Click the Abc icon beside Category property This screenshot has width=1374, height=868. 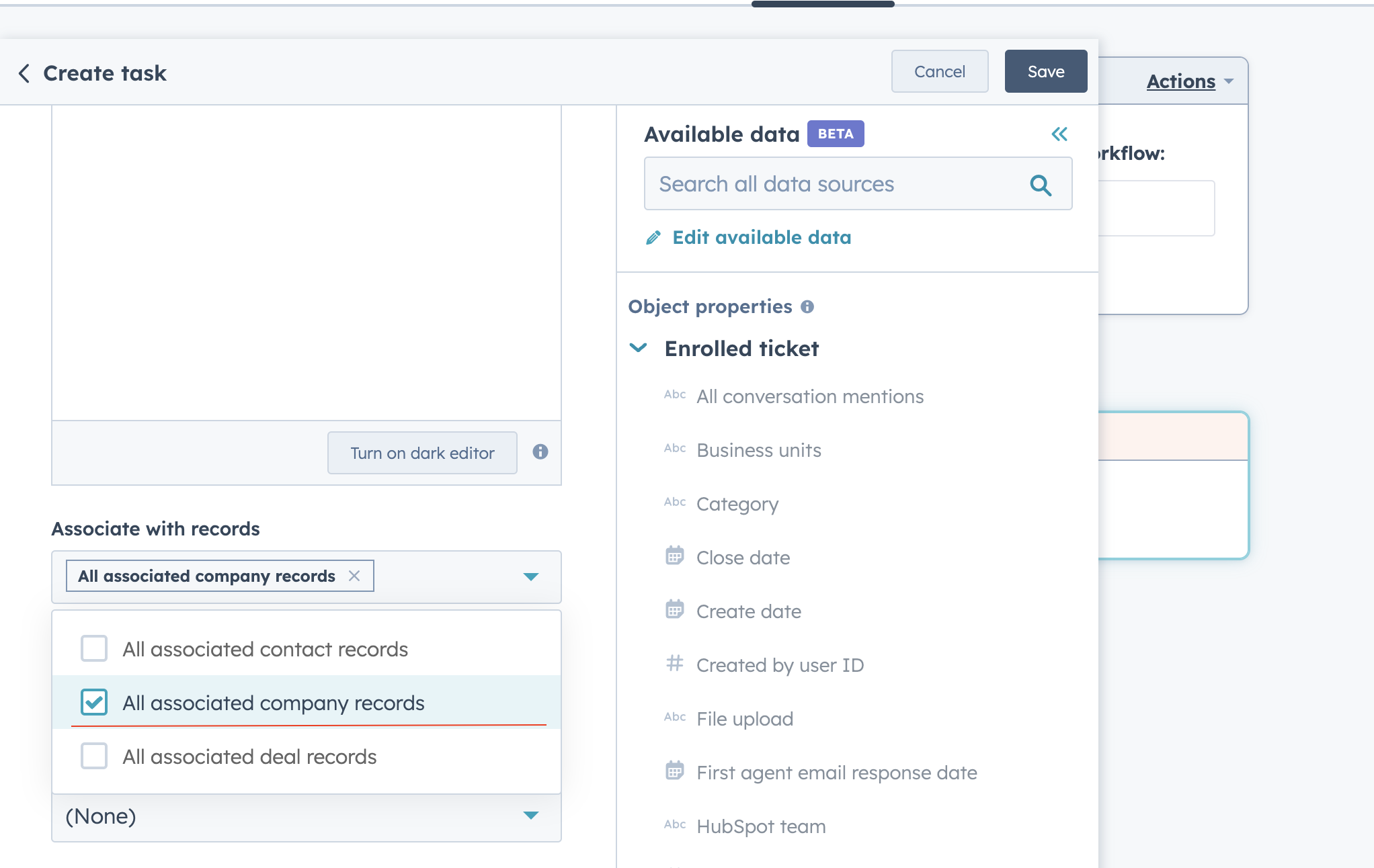click(674, 503)
